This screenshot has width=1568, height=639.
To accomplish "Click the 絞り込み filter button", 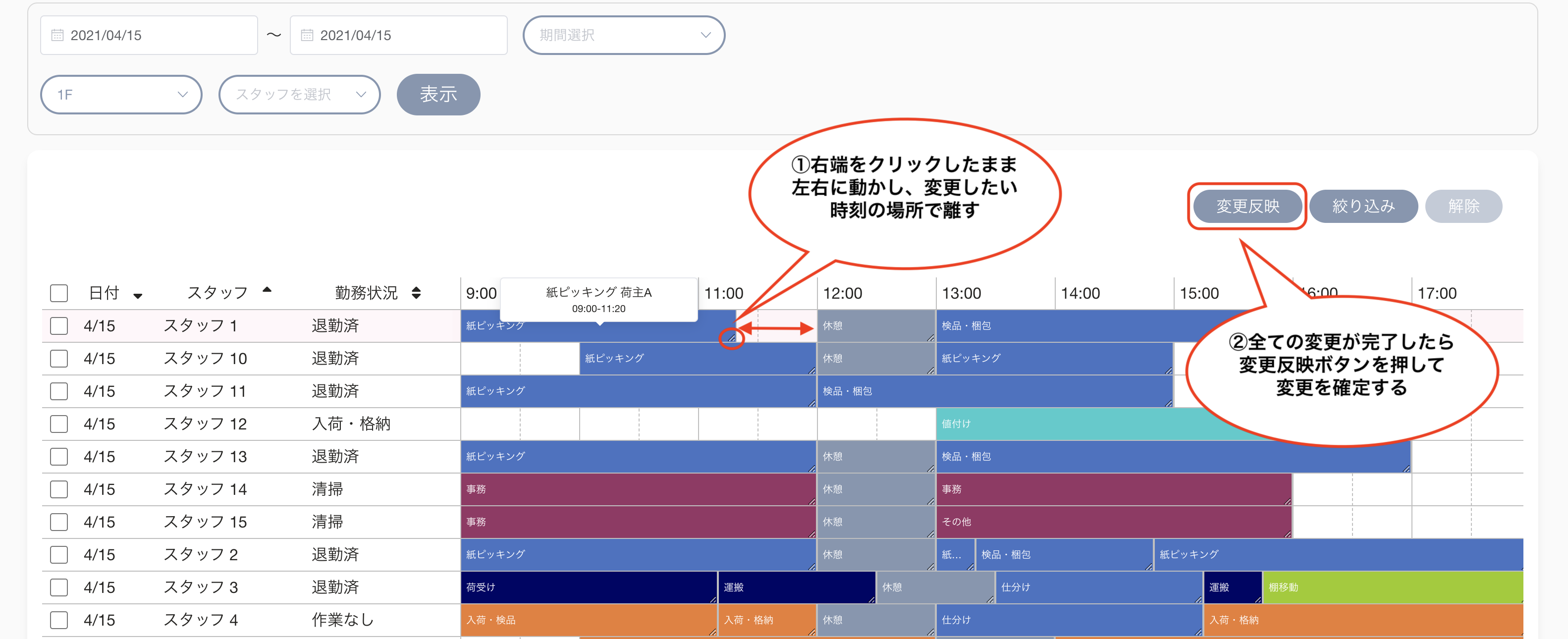I will point(1363,206).
